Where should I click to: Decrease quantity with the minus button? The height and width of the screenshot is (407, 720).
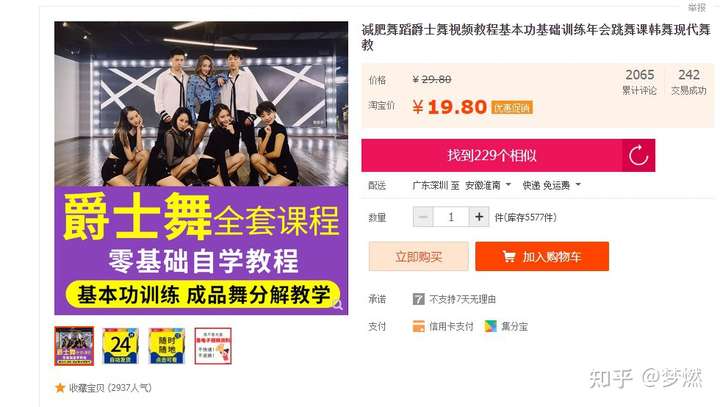[x=423, y=217]
